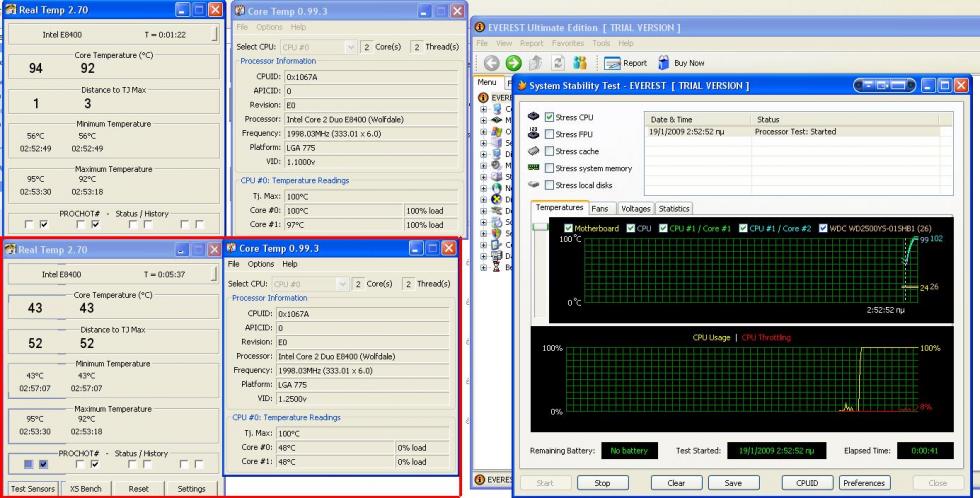Expand the DirectX X-icon node in EVEREST tree

483,199
